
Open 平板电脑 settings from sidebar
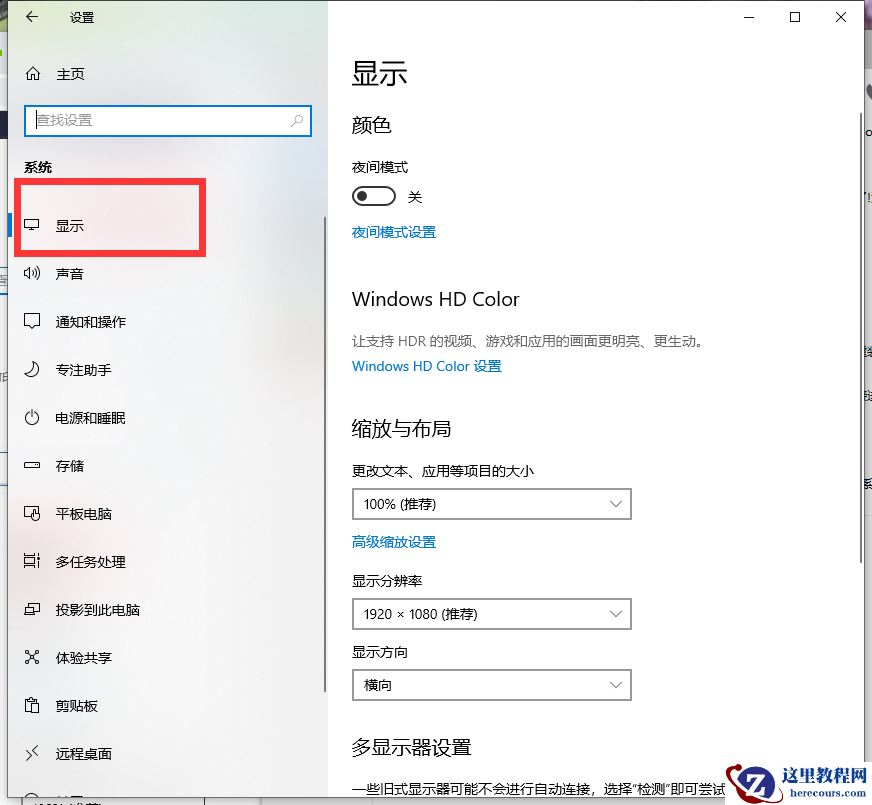(80, 514)
